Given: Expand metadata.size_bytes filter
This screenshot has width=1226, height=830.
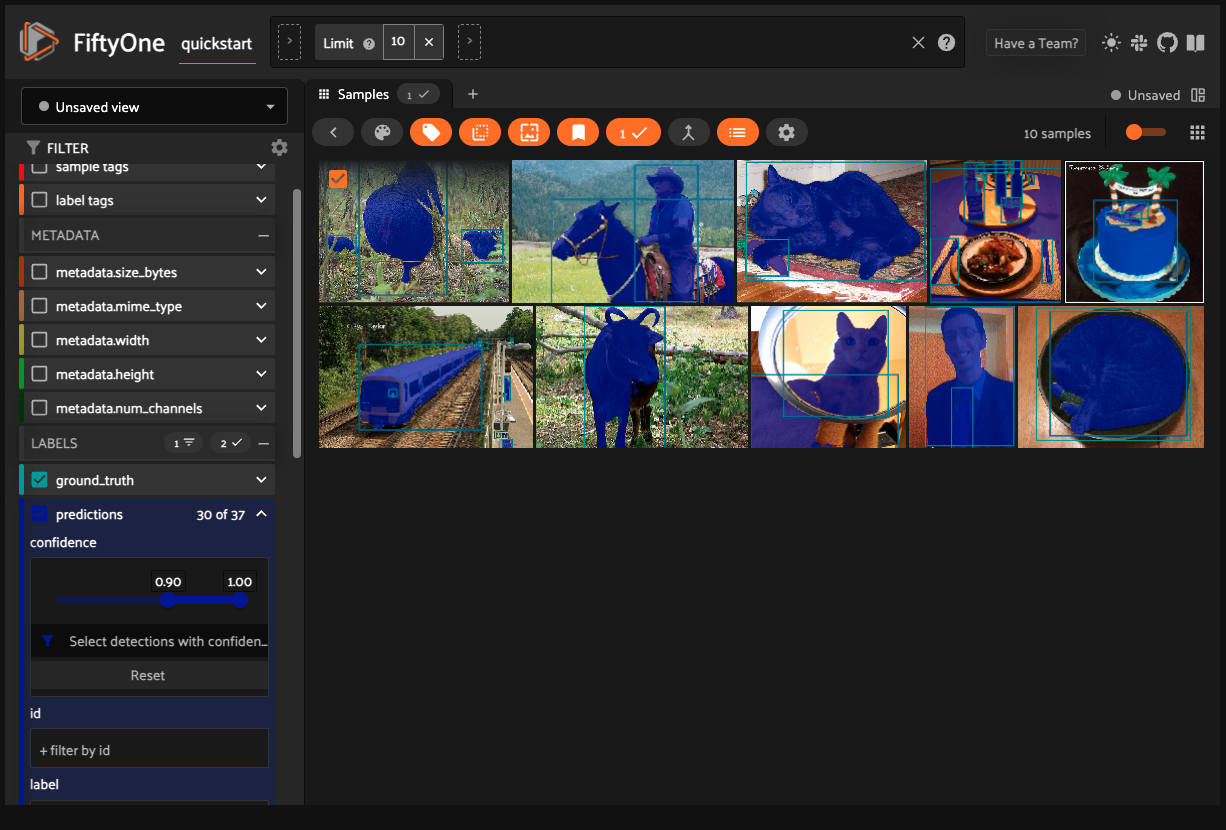Looking at the screenshot, I should [x=261, y=272].
